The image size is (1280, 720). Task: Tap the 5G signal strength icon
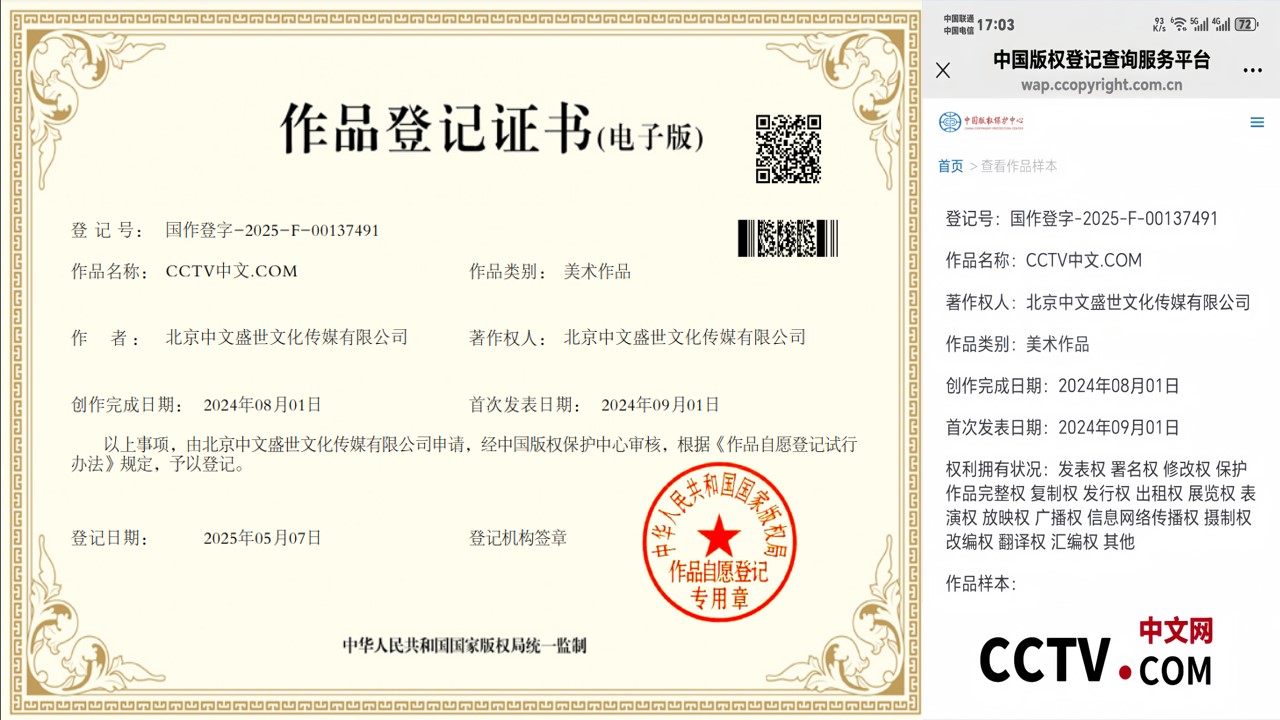[1199, 24]
